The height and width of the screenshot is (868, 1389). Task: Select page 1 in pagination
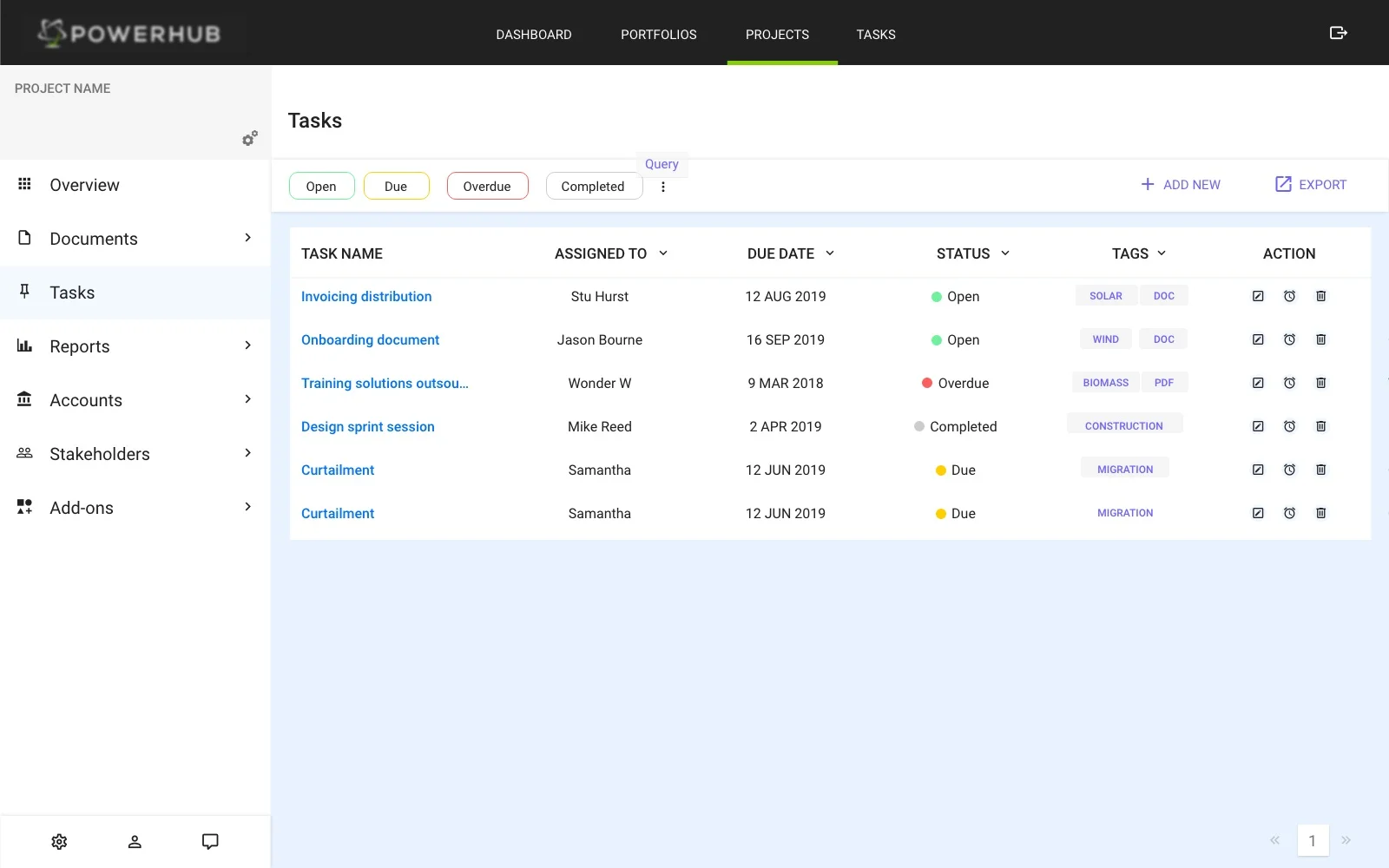tap(1313, 840)
